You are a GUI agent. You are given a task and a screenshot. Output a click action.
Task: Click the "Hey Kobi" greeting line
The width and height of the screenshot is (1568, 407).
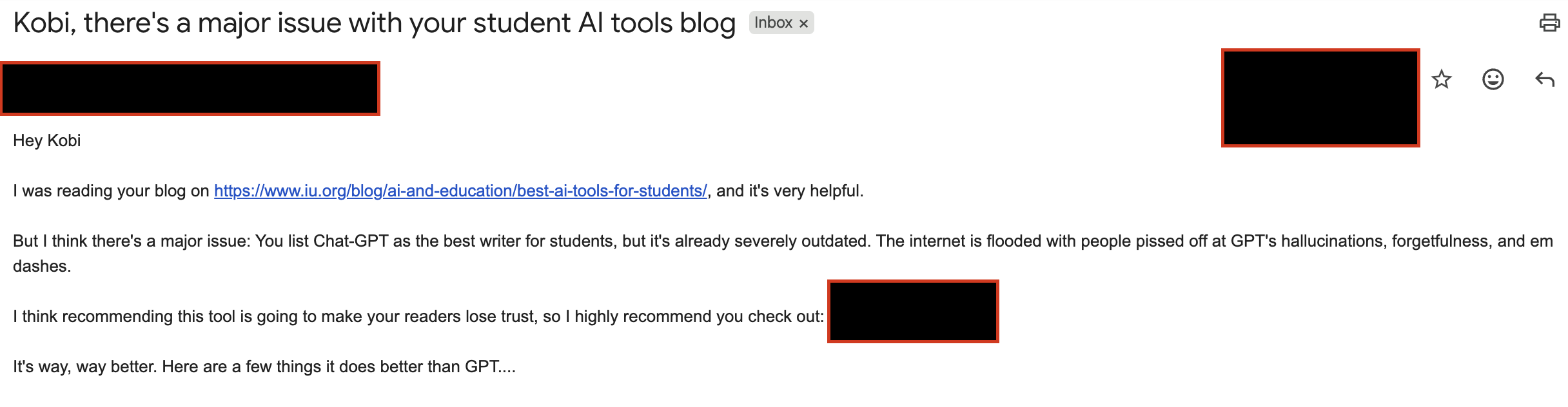coord(47,141)
